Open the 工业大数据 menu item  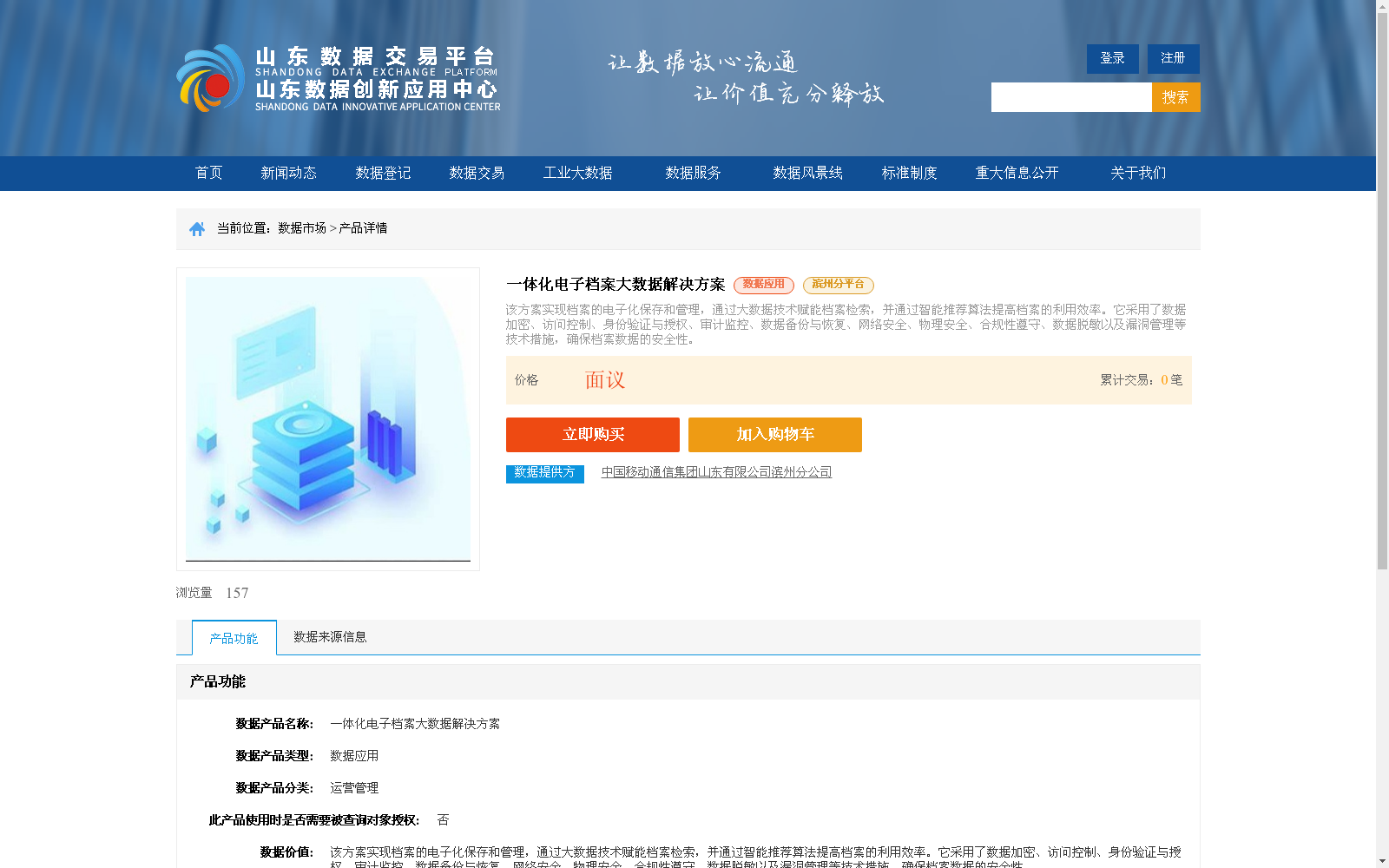(578, 173)
